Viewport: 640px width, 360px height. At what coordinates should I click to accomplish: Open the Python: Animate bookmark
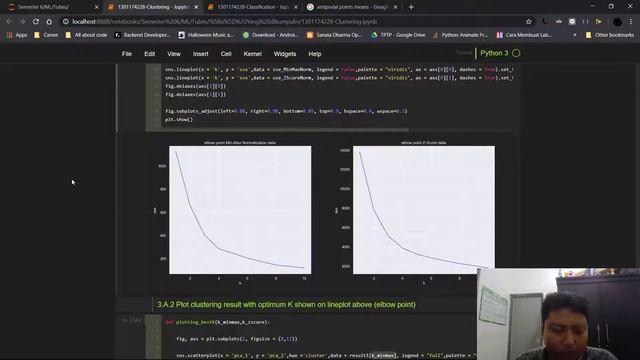[460, 35]
